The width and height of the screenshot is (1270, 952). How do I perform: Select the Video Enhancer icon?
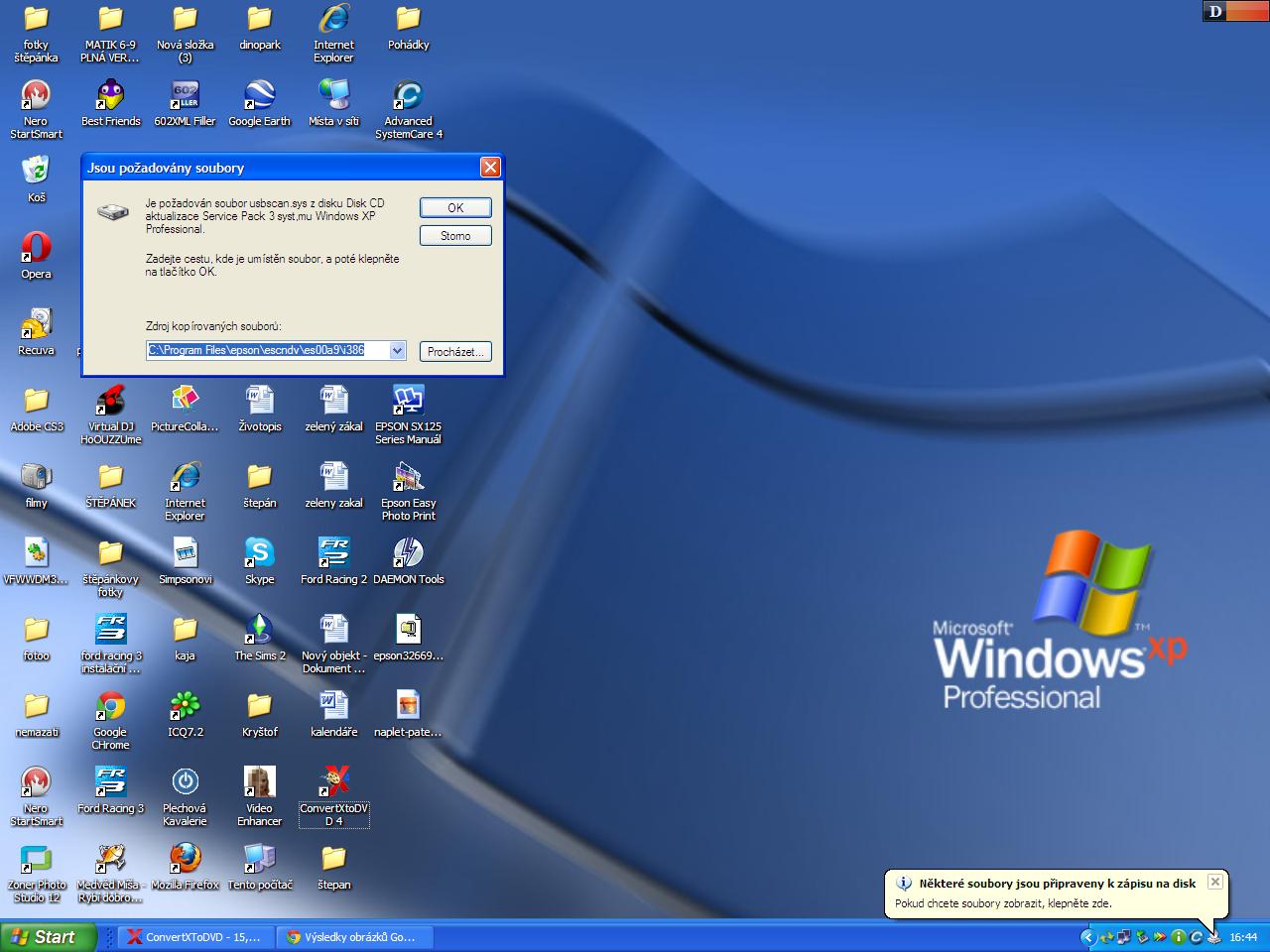[260, 796]
